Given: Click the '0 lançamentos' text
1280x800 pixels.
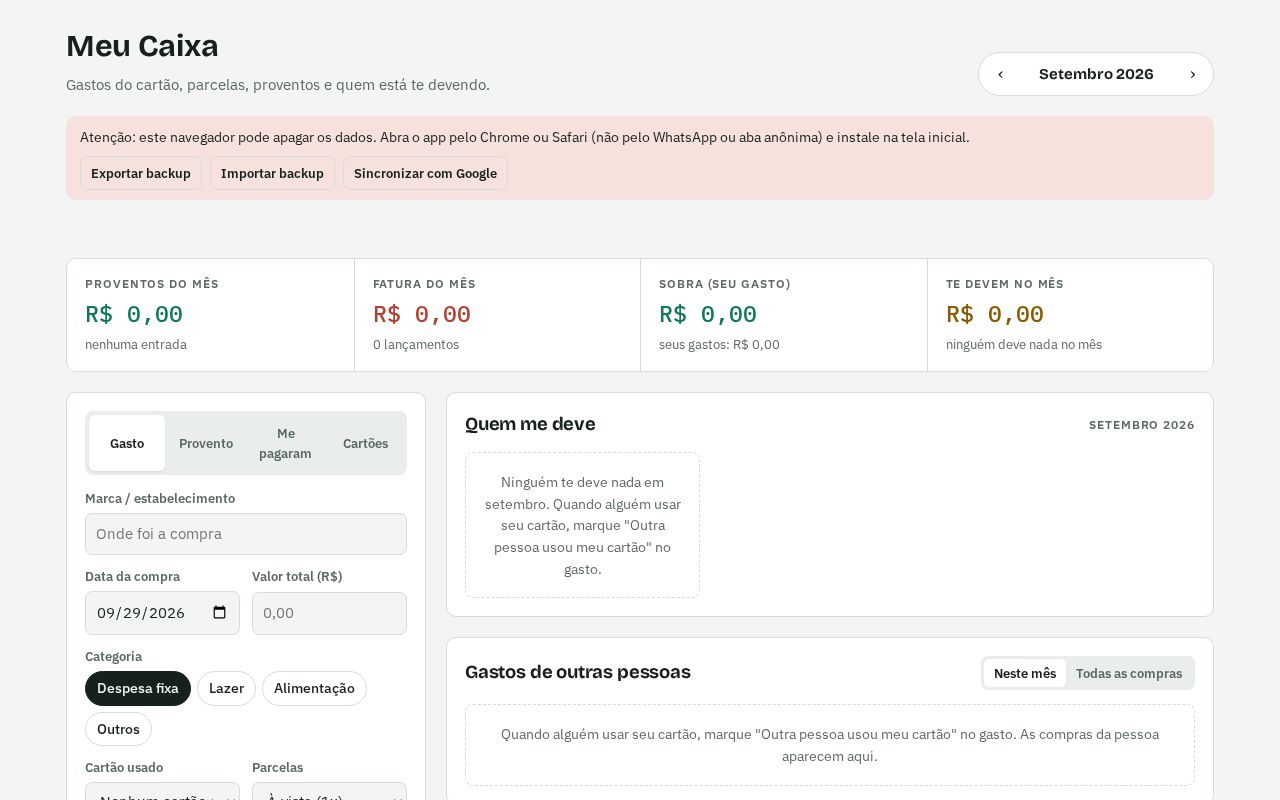Looking at the screenshot, I should click(416, 344).
